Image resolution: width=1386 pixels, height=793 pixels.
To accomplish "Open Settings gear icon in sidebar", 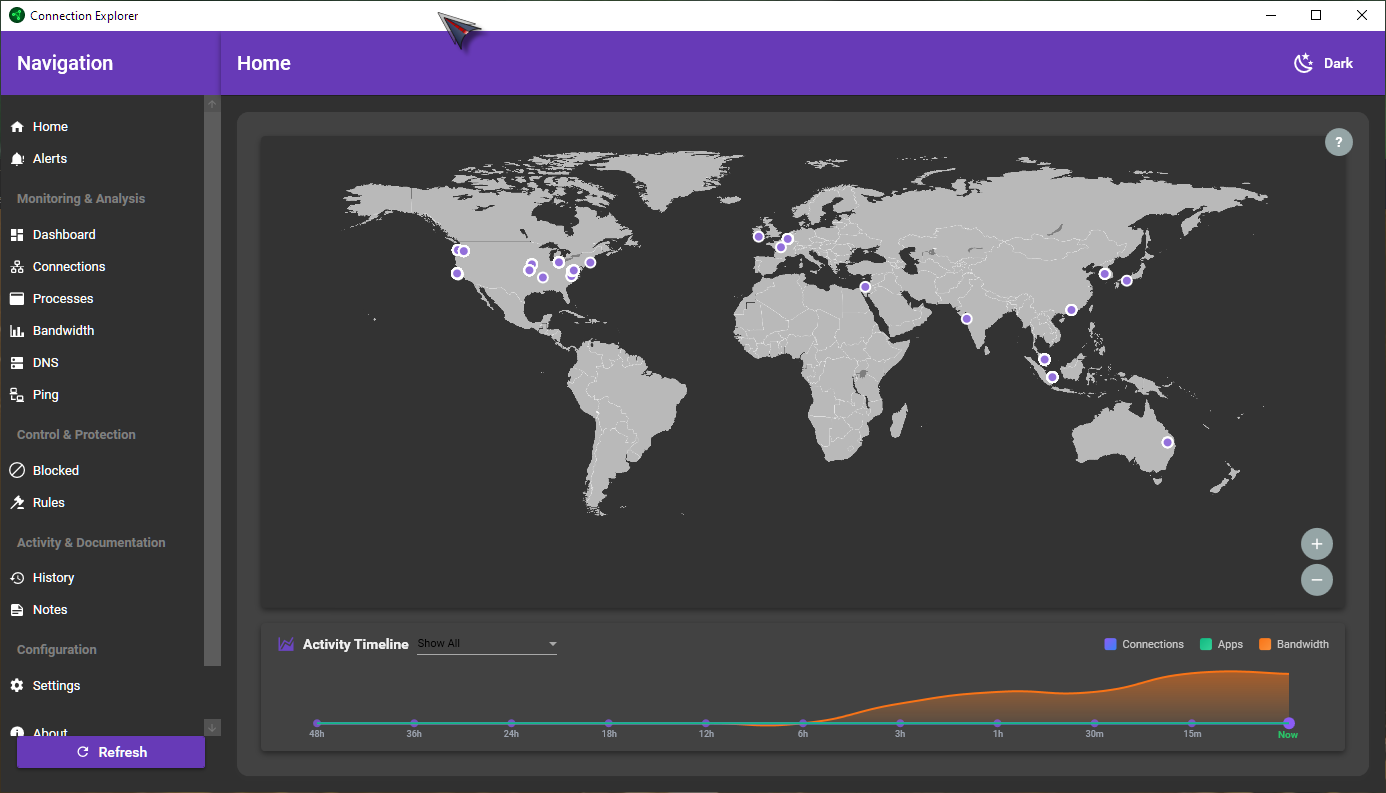I will 17,686.
